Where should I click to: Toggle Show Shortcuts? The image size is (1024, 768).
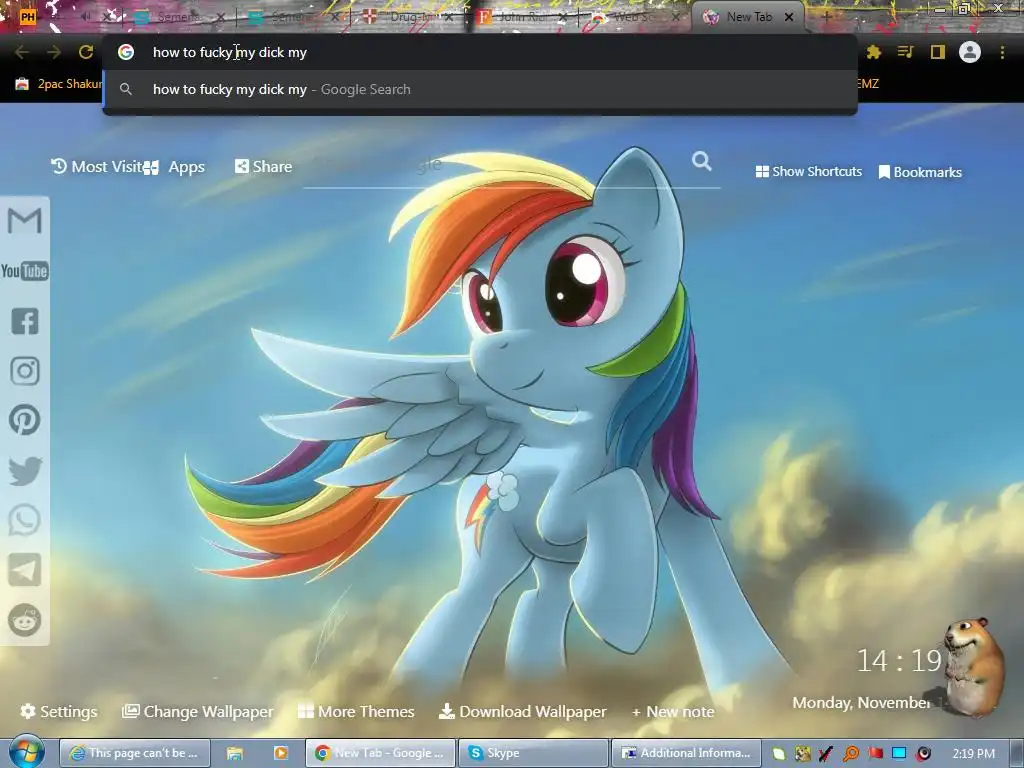tap(808, 172)
